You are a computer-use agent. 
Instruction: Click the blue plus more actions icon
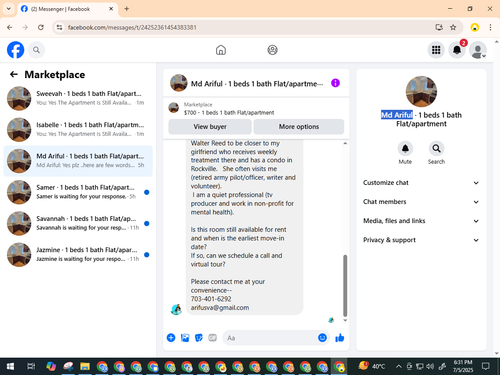pyautogui.click(x=171, y=338)
